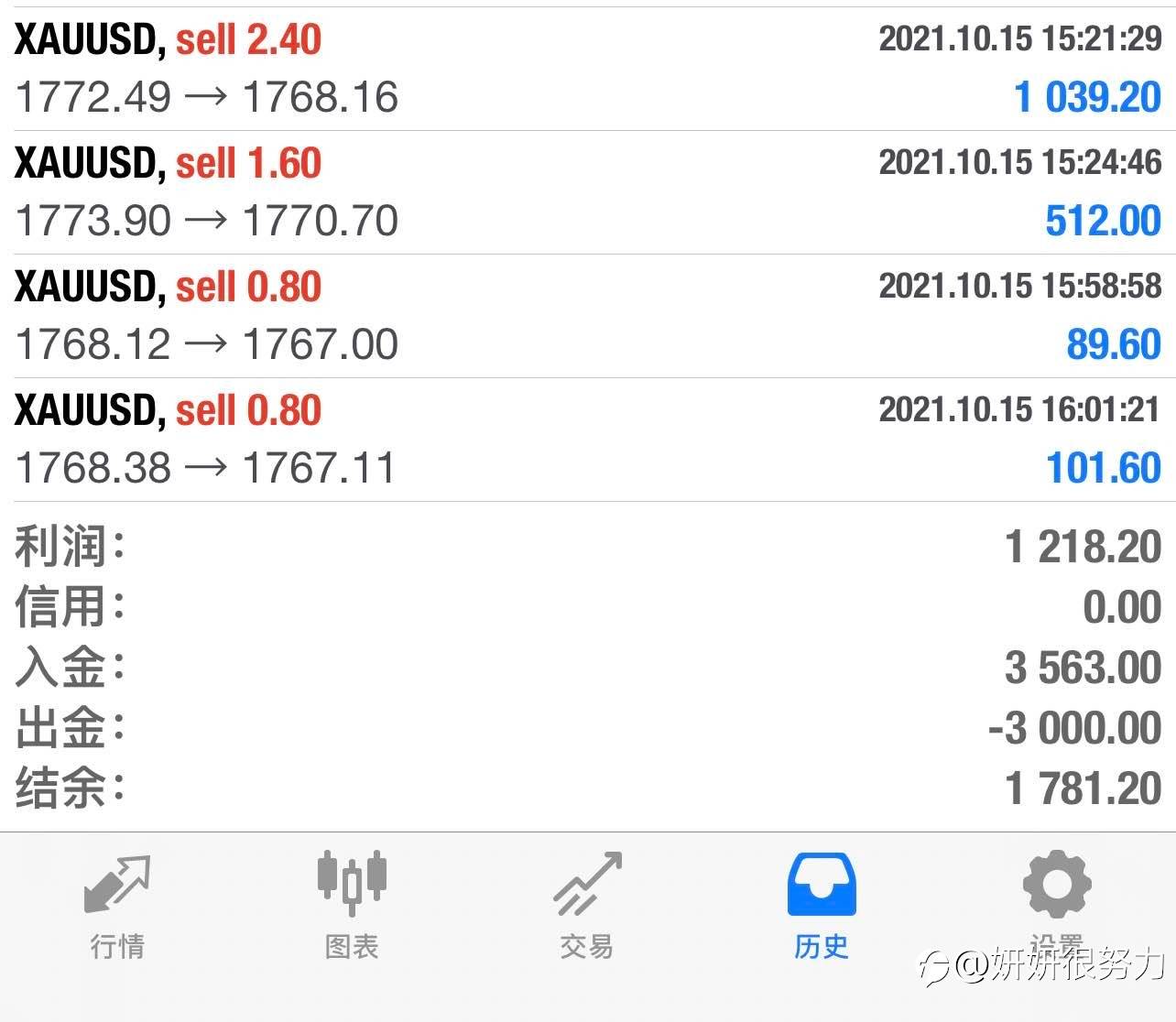Select the 入金 deposit summary row
The image size is (1176, 1022).
coord(588,667)
